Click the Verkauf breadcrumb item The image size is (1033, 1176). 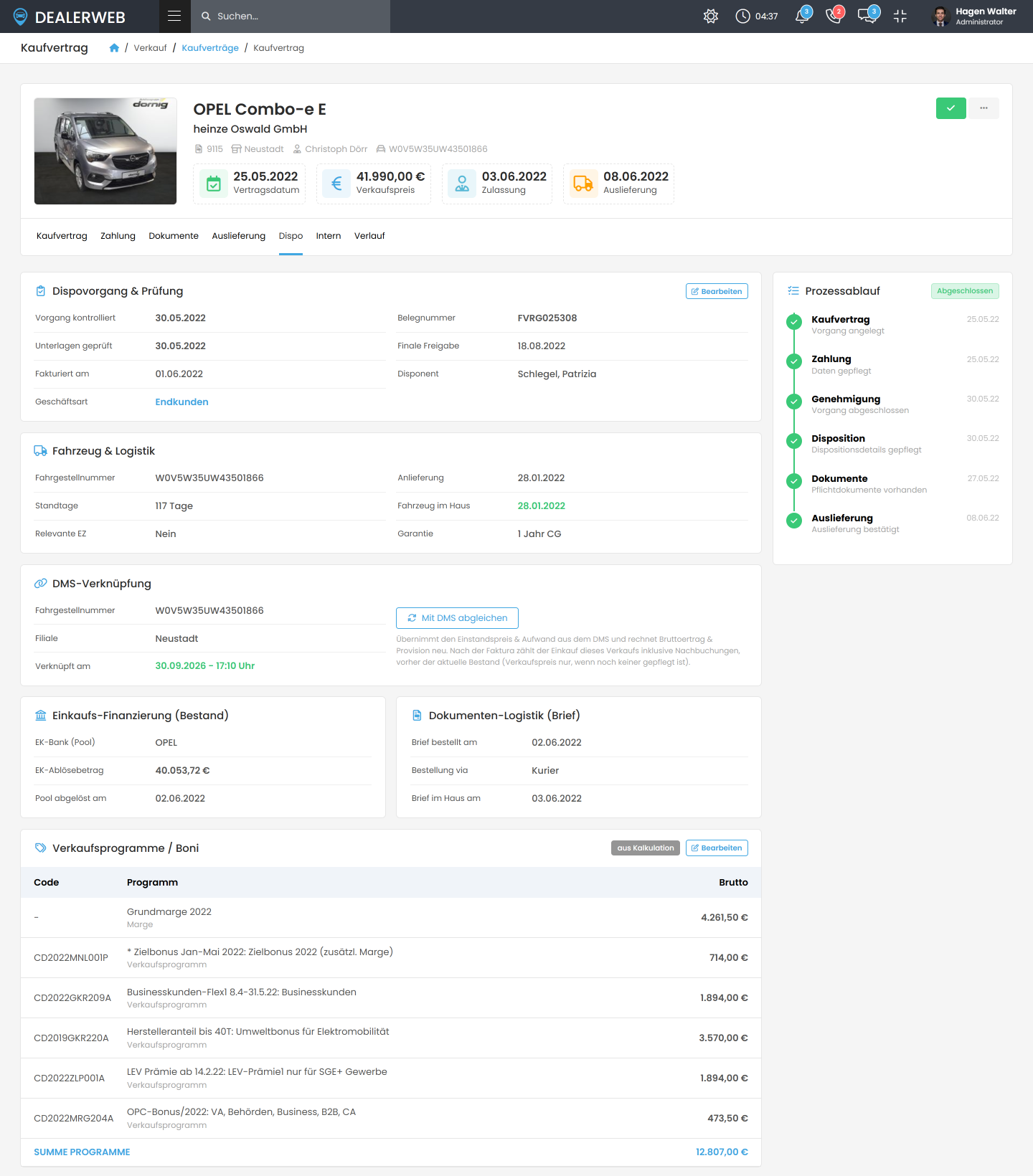click(150, 48)
